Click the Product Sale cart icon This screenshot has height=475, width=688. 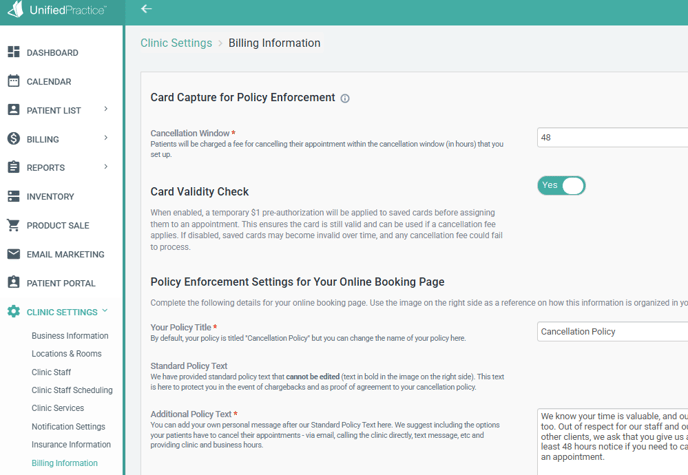(14, 225)
